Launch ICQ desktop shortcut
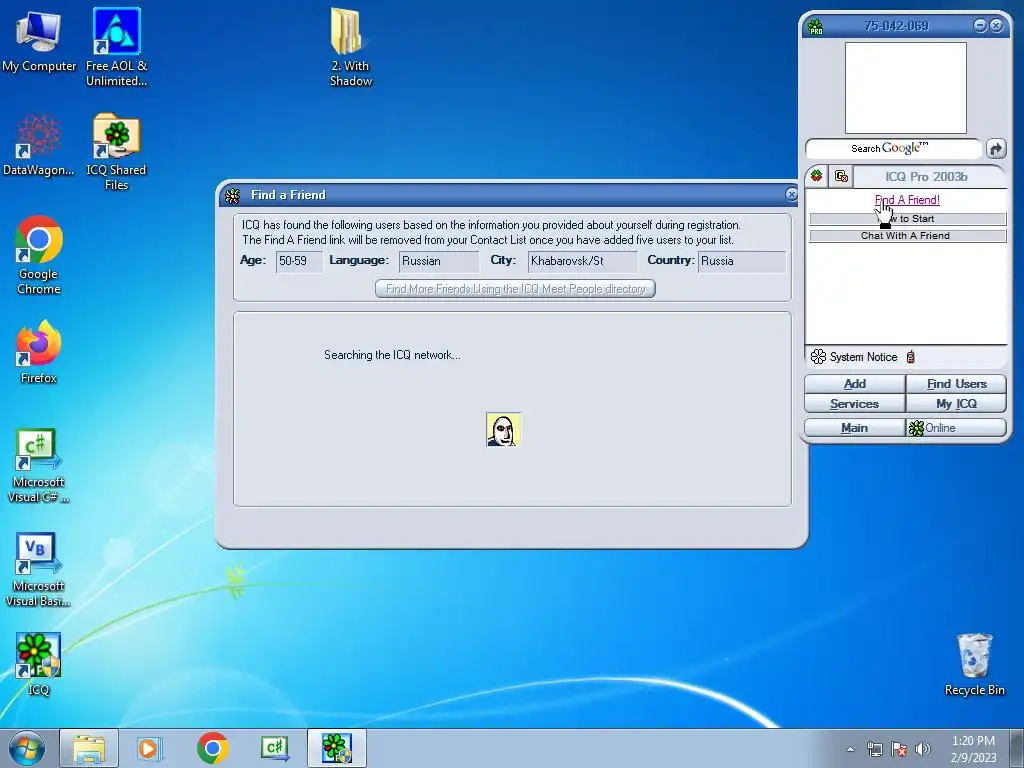1024x768 pixels. point(39,664)
